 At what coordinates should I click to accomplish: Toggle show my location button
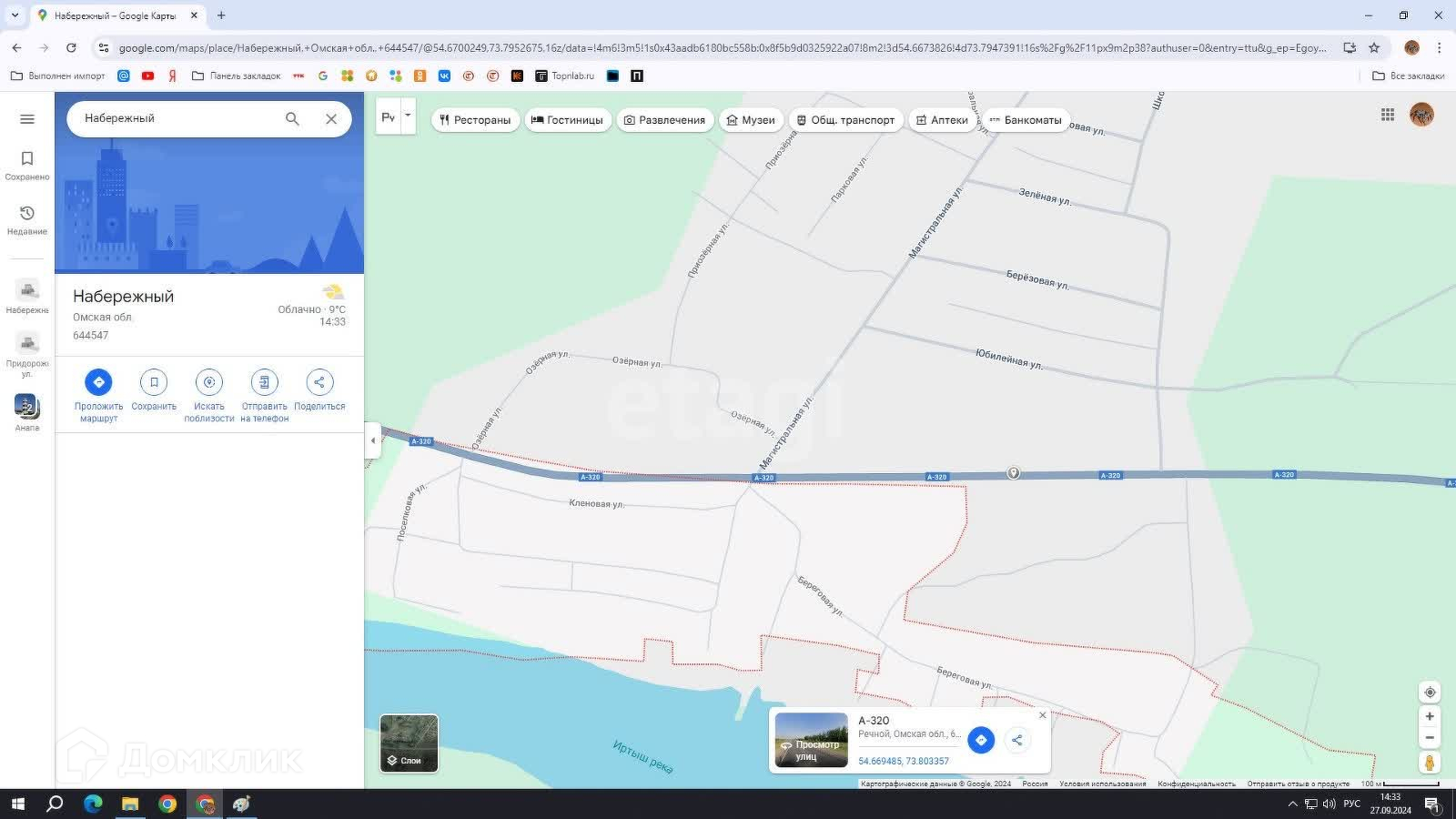(x=1430, y=693)
